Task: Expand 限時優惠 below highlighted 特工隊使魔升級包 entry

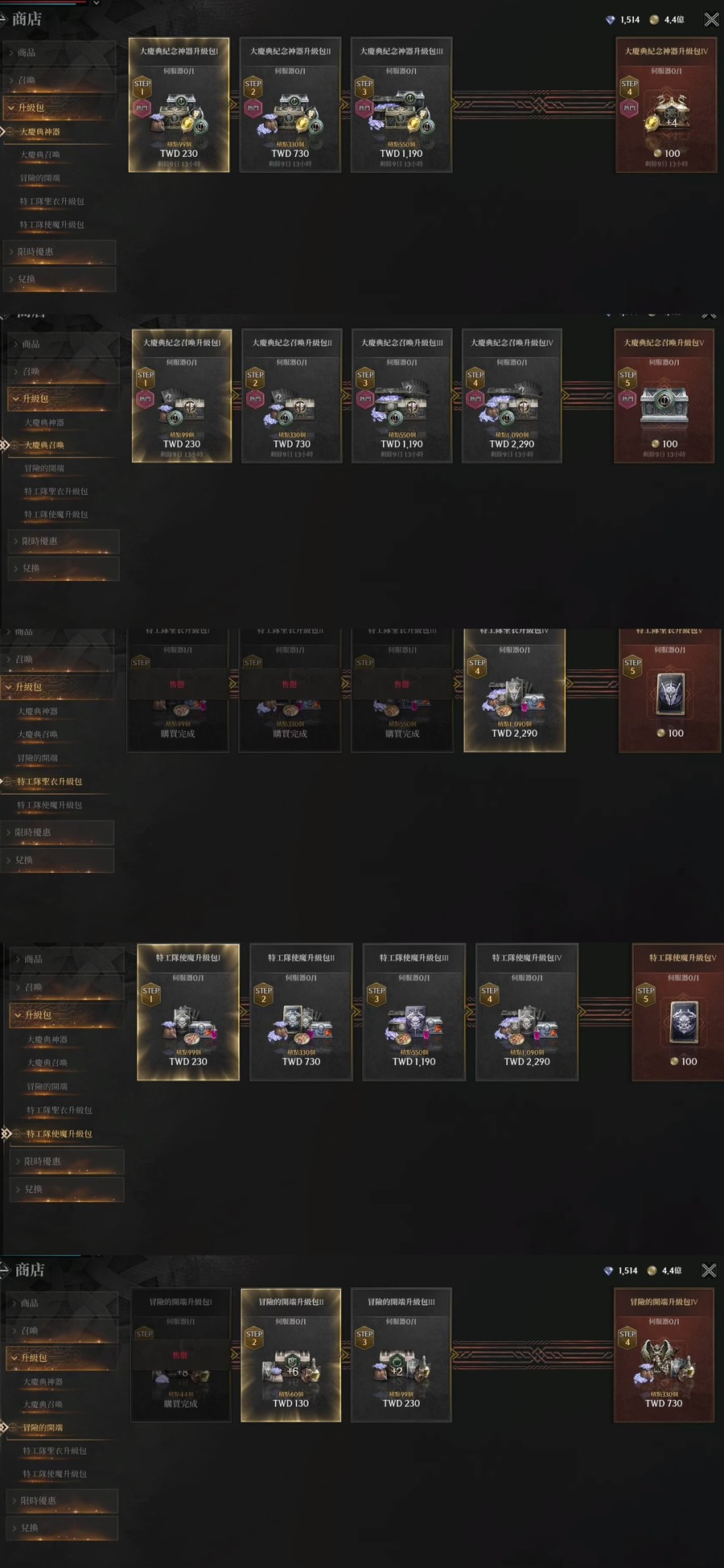Action: 66,1161
